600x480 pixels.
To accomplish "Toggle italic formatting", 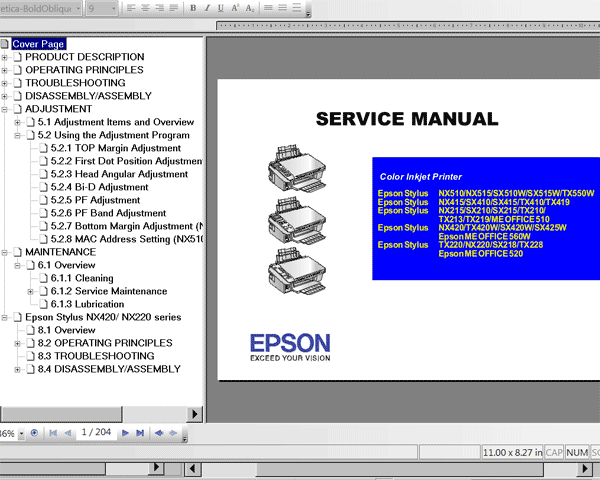I will (207, 8).
